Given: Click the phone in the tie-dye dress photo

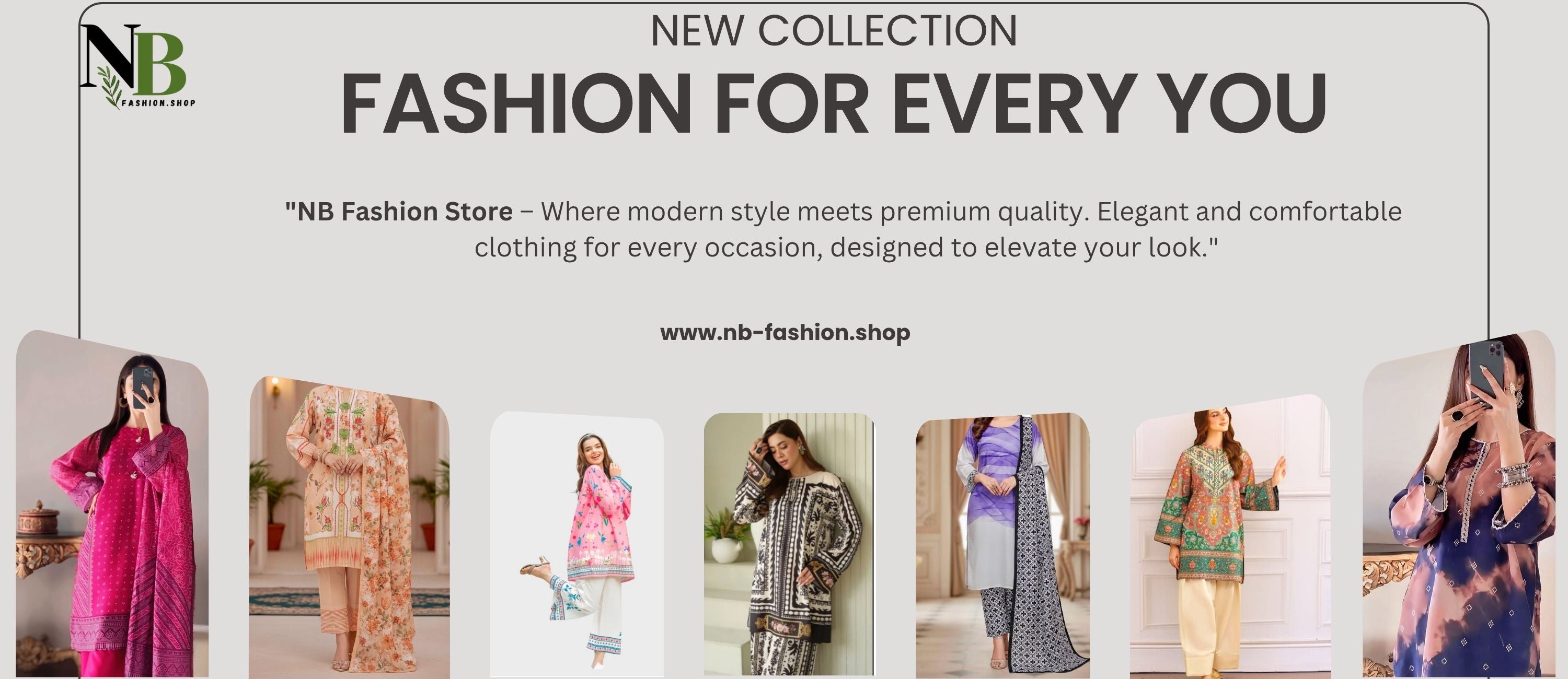Looking at the screenshot, I should [x=1485, y=372].
